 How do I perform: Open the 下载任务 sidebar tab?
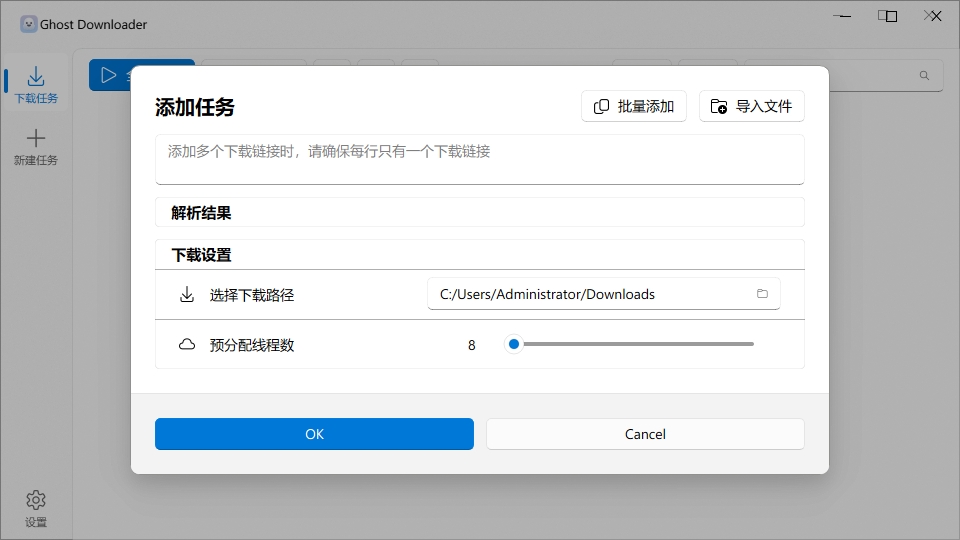(36, 85)
